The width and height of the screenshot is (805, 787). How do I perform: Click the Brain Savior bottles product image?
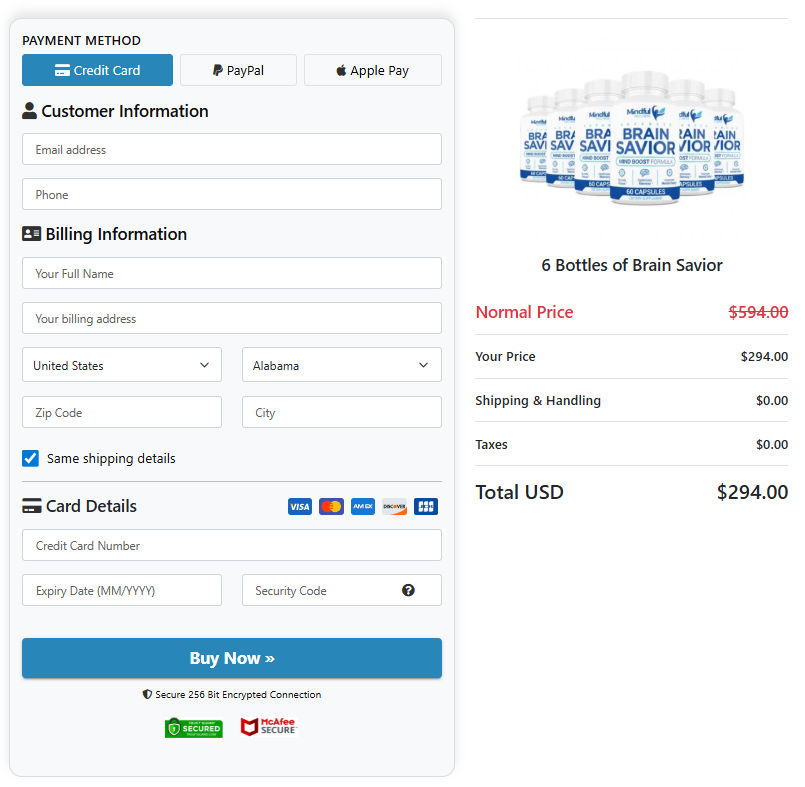click(631, 138)
